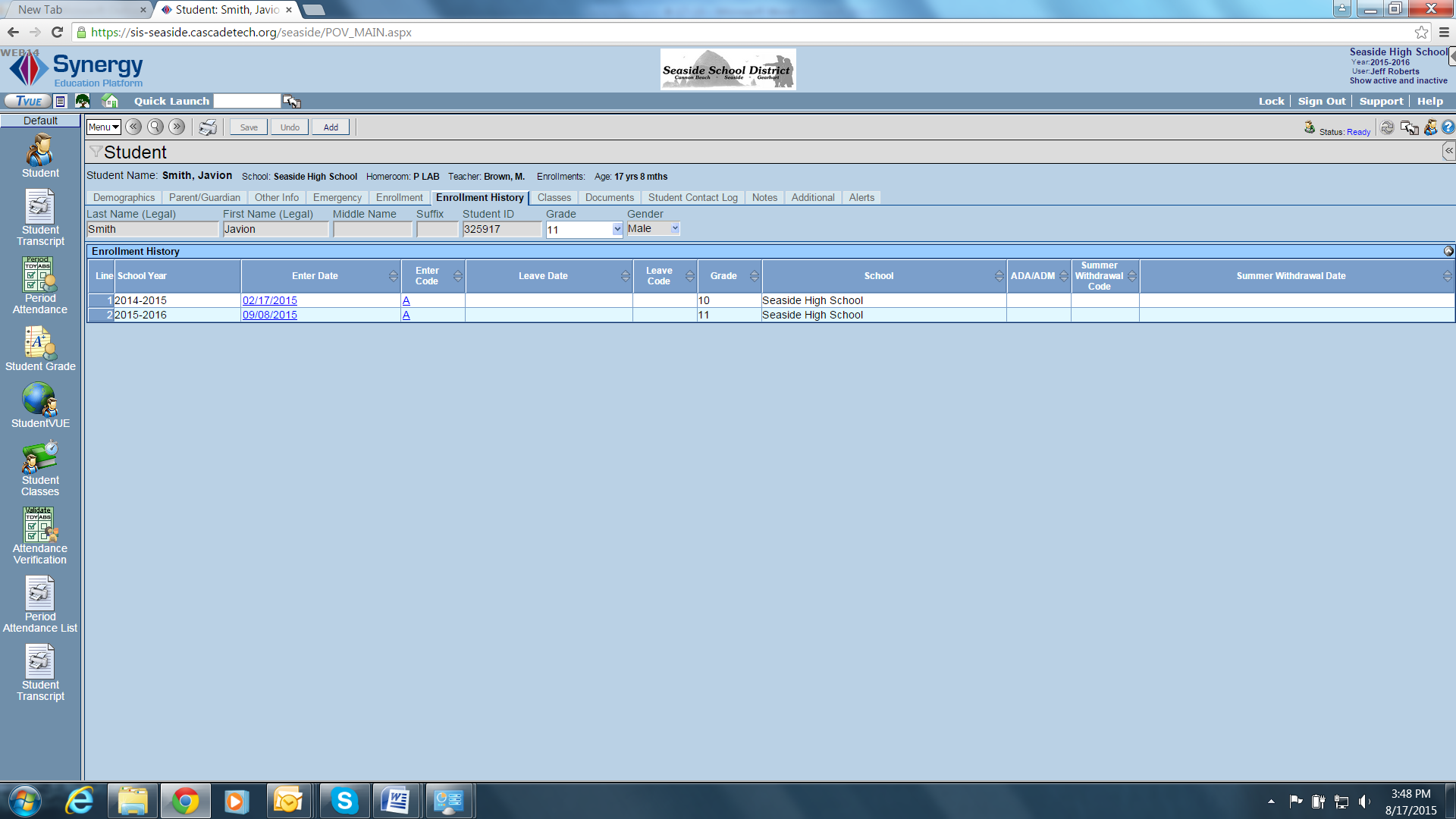
Task: Click the home icon near Quick Launch
Action: (110, 101)
